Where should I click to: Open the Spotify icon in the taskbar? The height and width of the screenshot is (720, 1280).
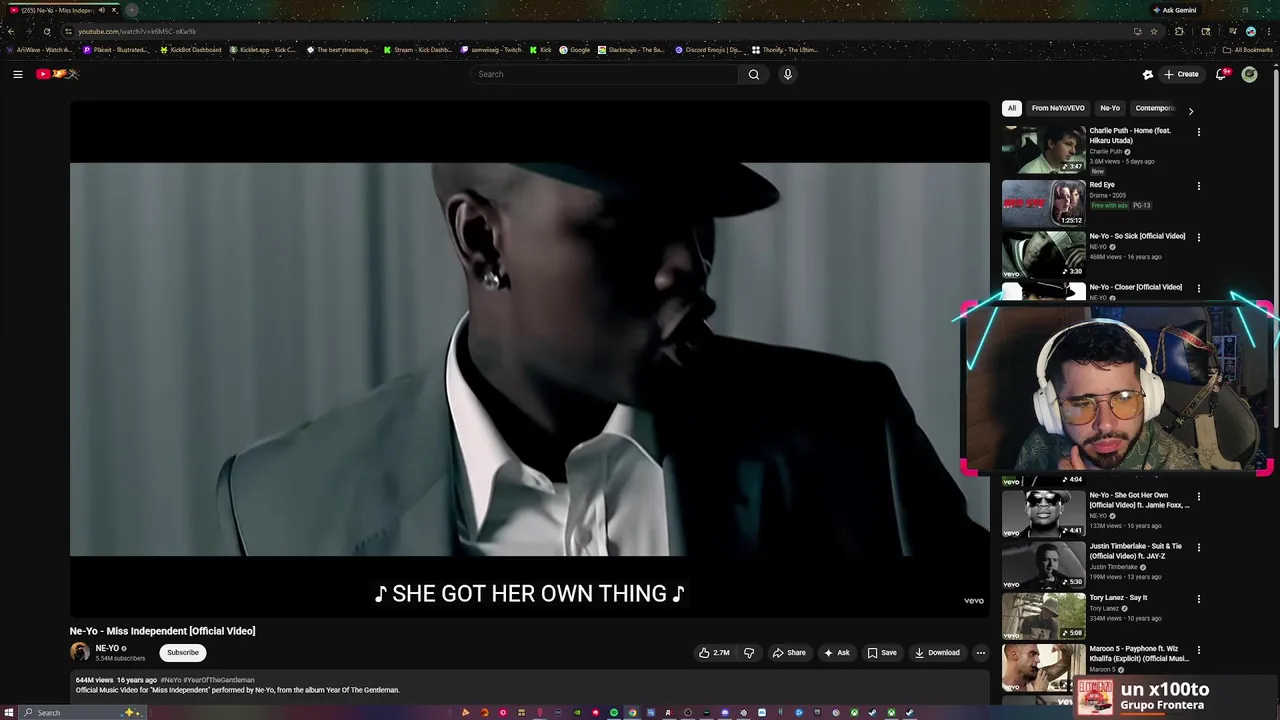click(614, 713)
